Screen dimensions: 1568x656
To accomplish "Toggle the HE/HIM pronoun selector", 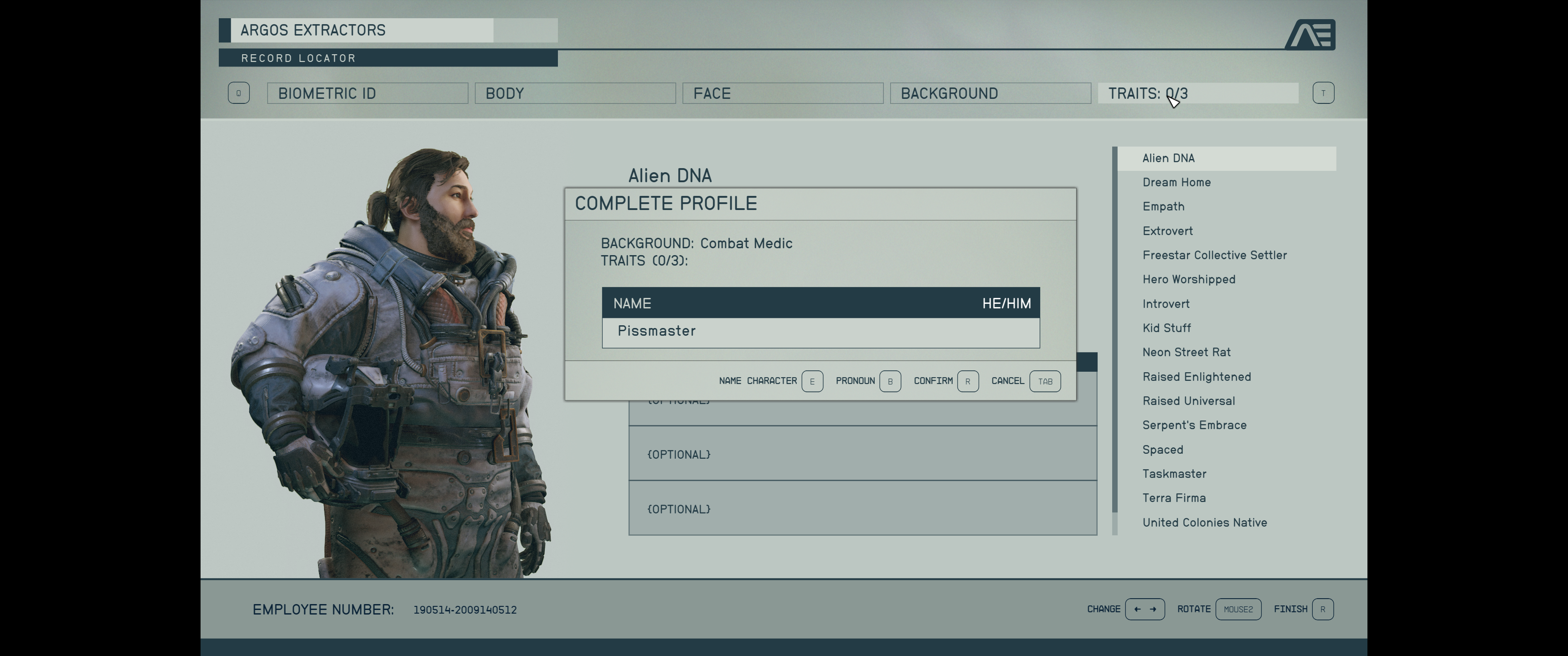I will tap(1006, 303).
